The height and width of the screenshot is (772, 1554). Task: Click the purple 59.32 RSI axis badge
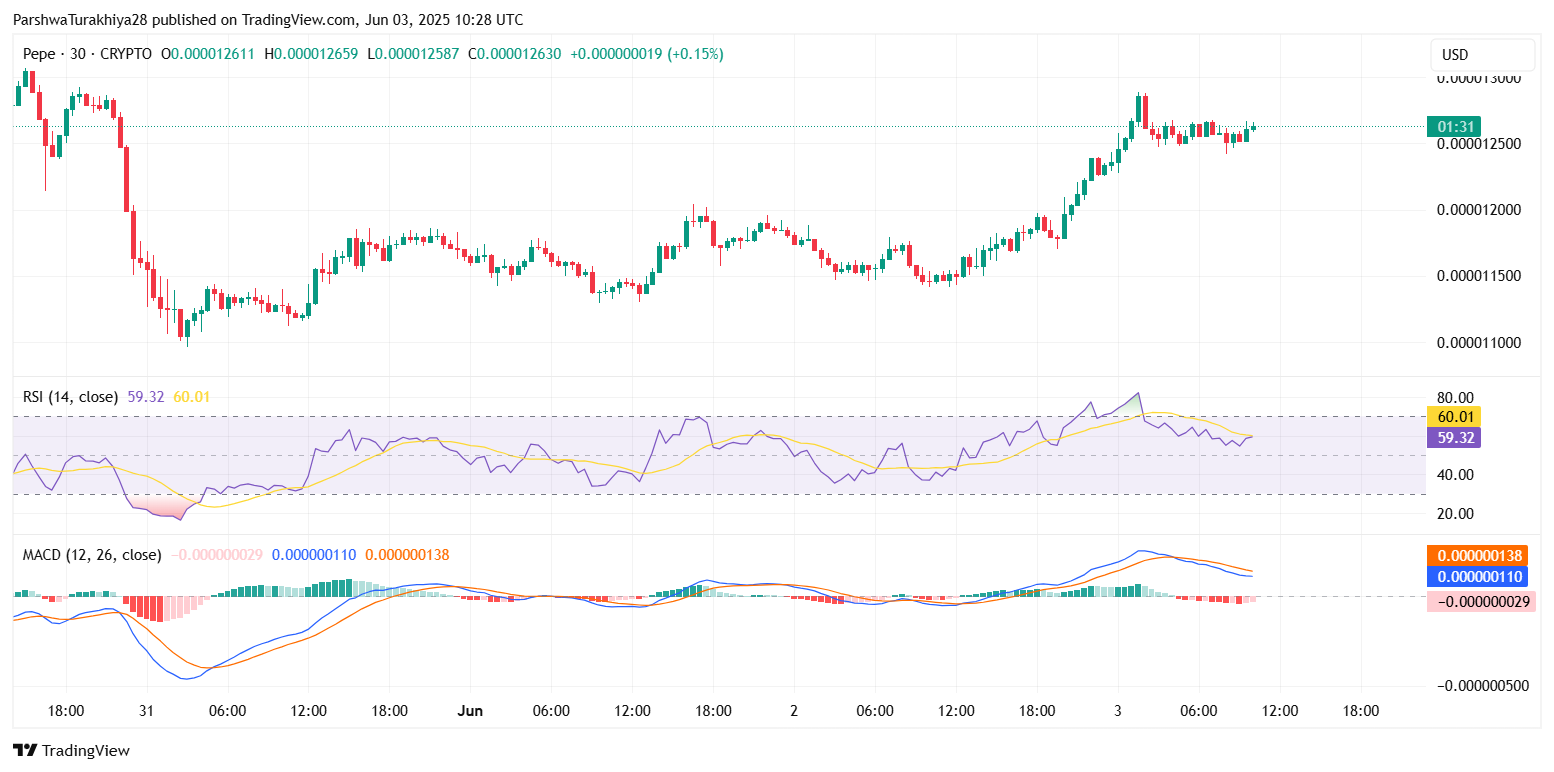1454,438
